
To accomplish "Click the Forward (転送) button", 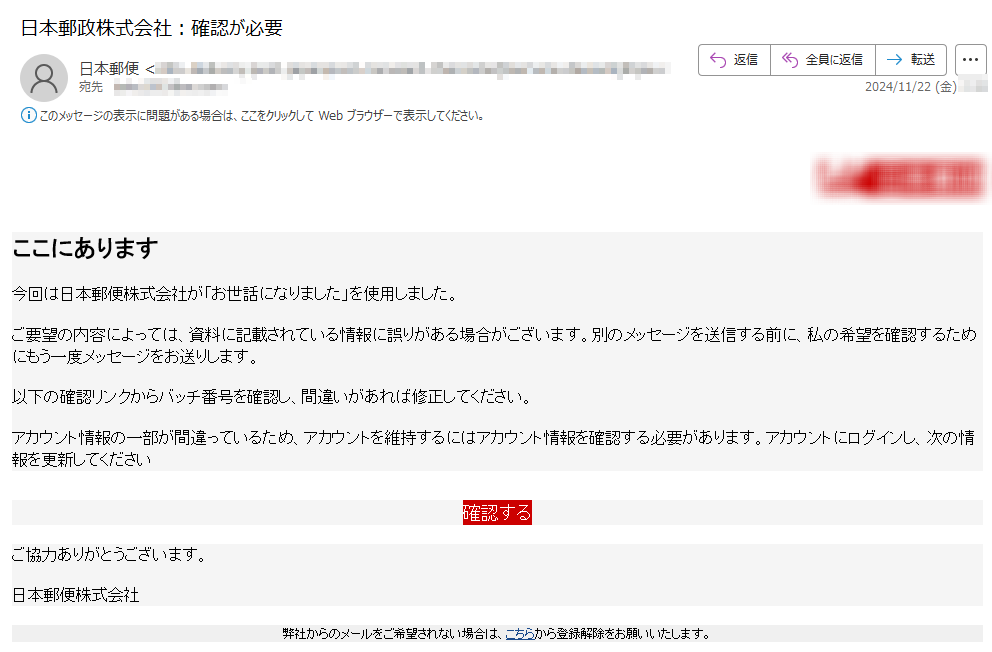I will (x=911, y=60).
